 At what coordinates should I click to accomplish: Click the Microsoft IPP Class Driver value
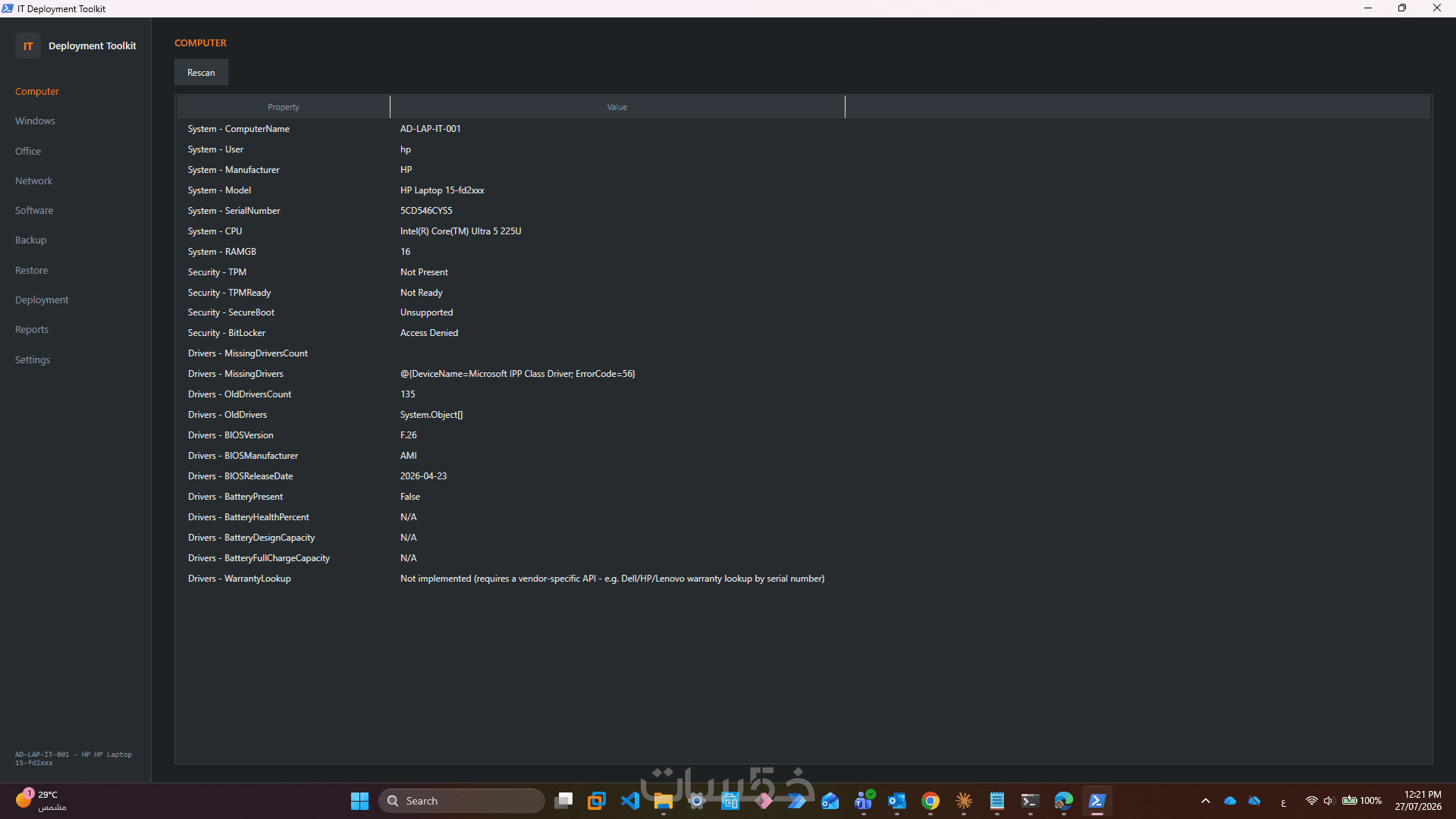pos(518,374)
